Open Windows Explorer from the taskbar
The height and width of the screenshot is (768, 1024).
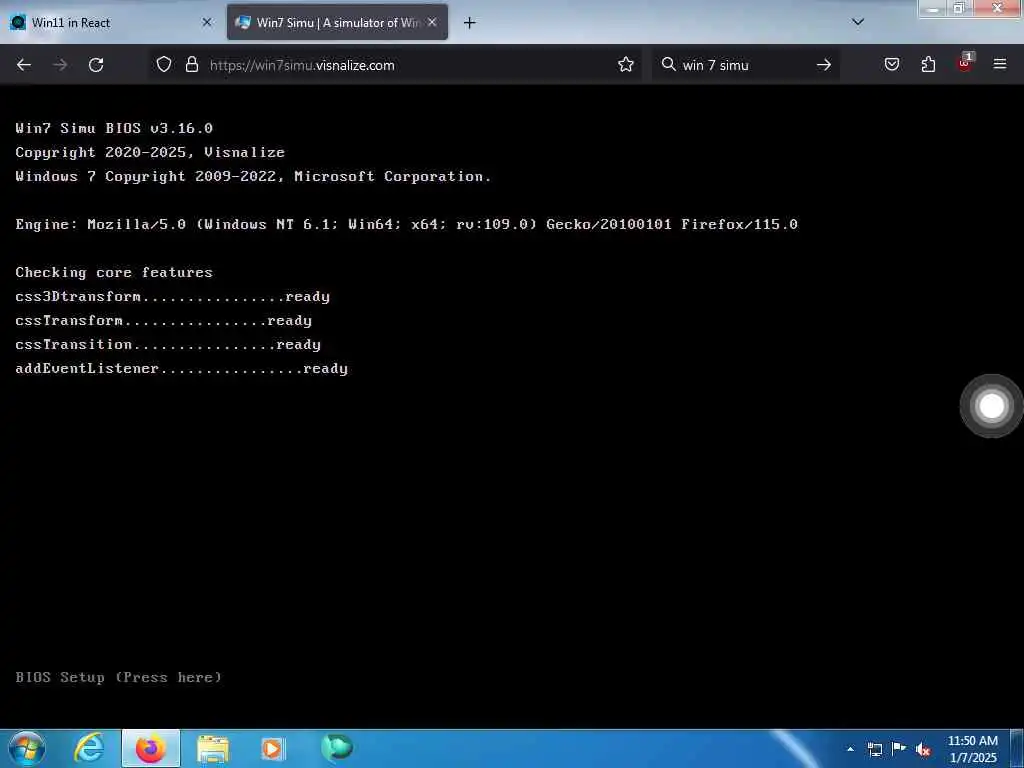(x=213, y=749)
